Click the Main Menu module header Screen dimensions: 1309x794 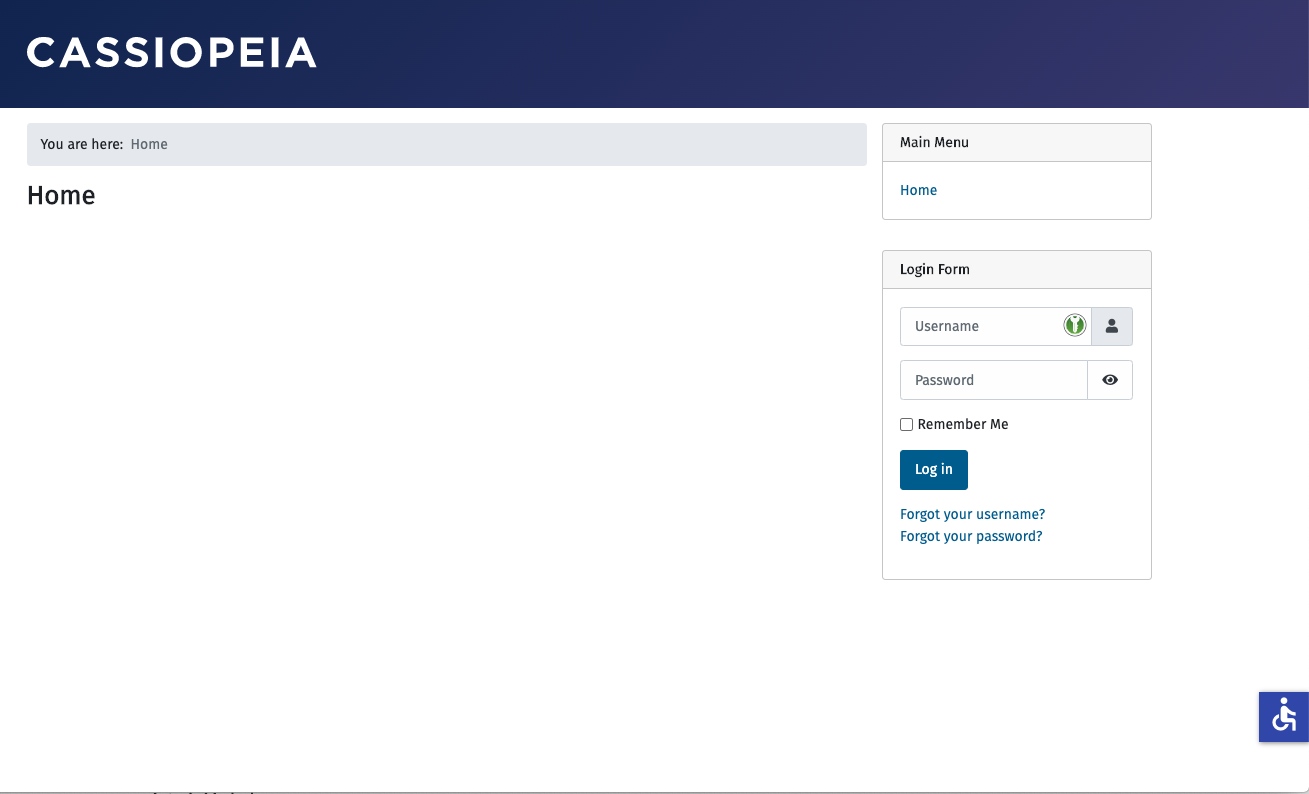934,142
